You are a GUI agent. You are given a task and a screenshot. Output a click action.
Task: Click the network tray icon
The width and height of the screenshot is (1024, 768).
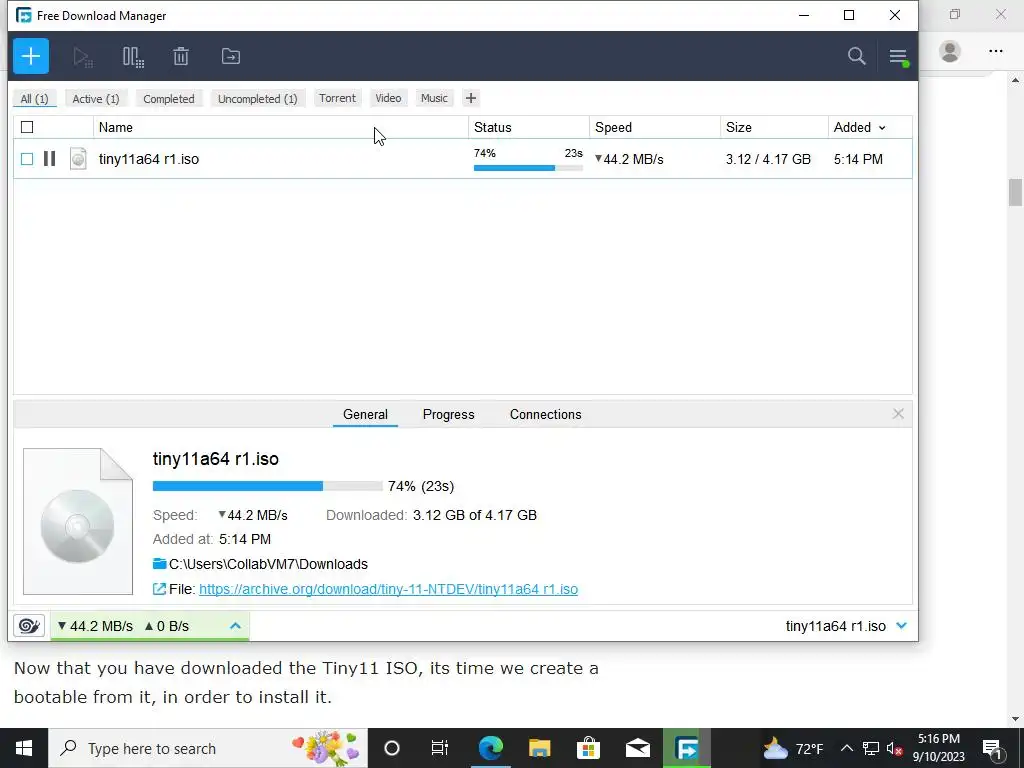tap(871, 748)
